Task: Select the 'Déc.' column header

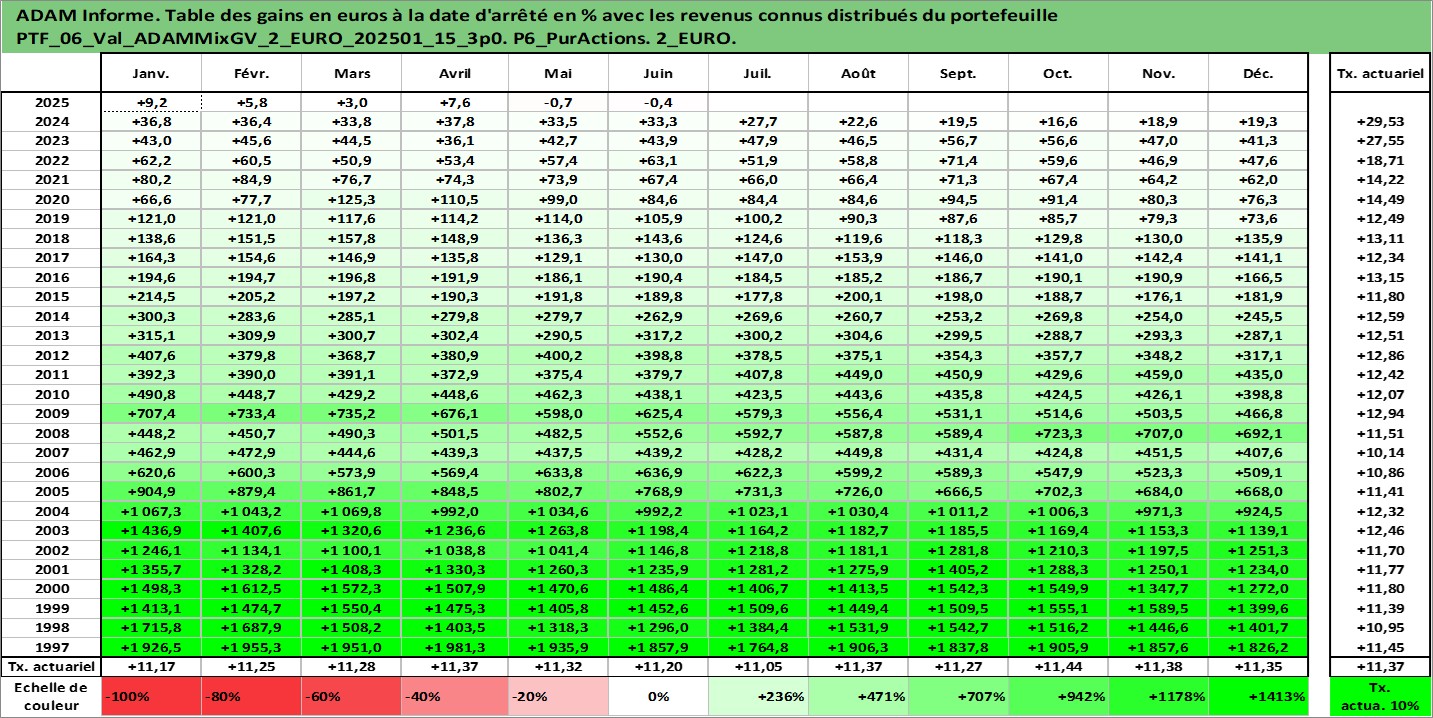Action: [x=1258, y=74]
